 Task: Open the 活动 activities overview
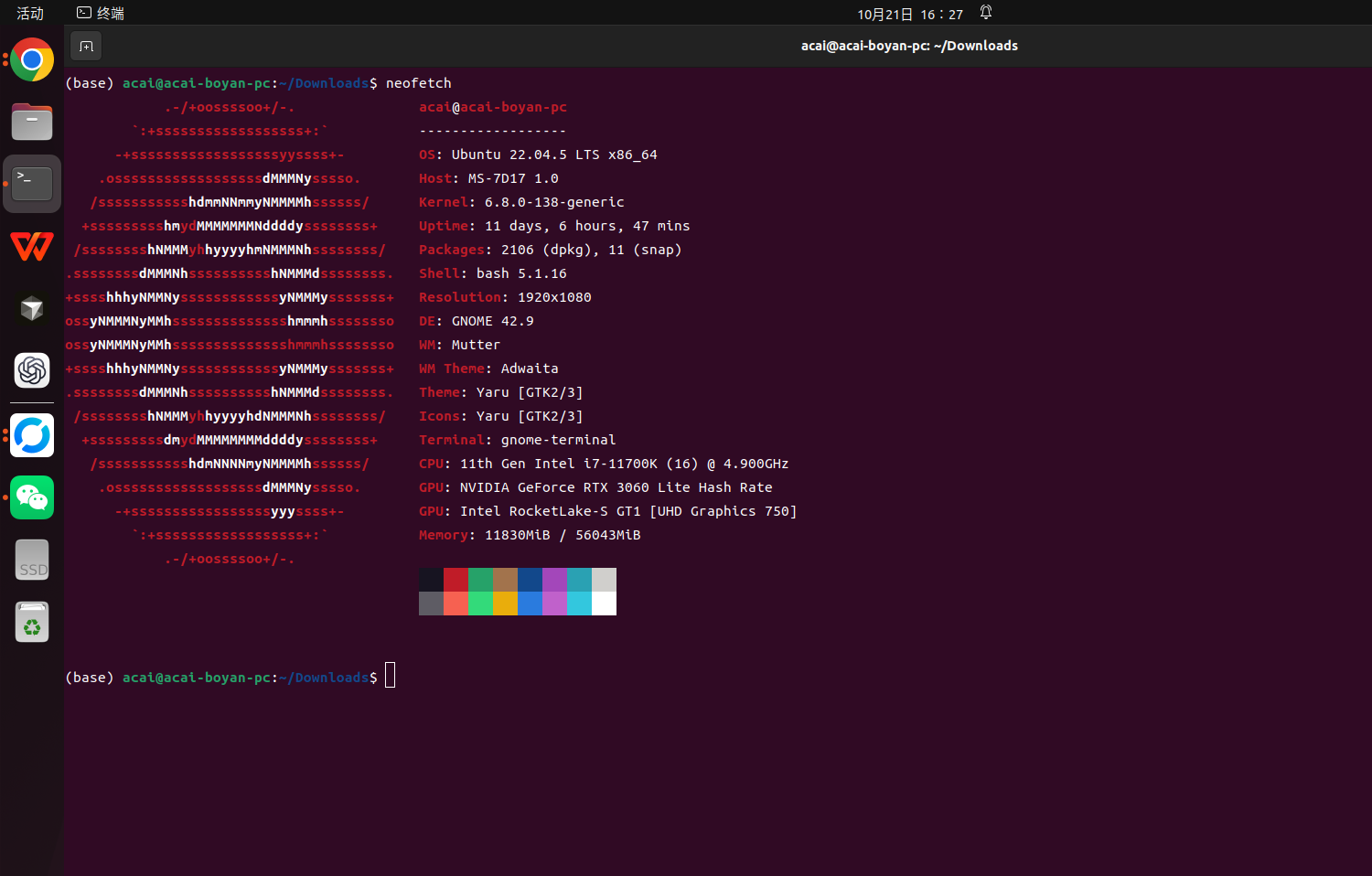30,13
